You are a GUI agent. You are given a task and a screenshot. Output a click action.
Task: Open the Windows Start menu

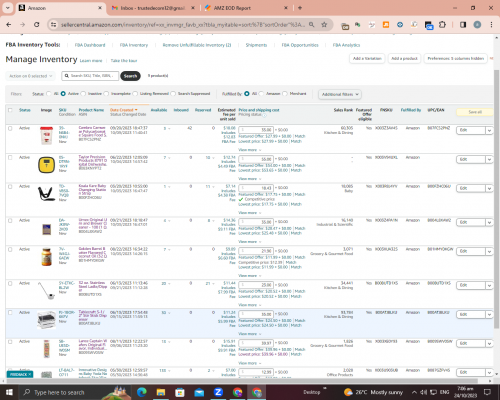[x=9, y=392]
